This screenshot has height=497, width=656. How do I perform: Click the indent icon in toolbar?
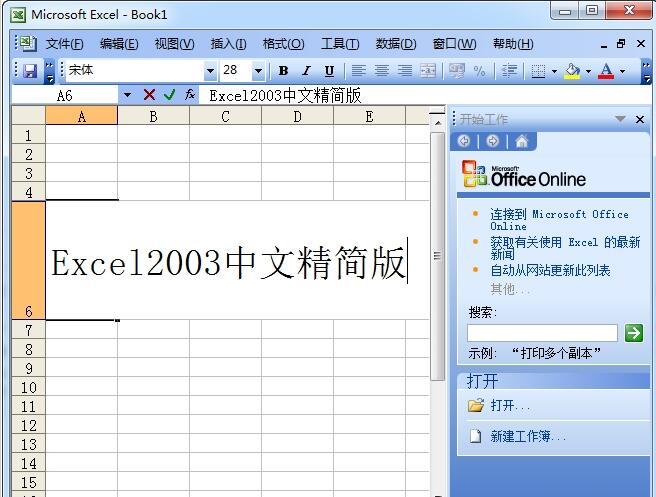tap(509, 71)
